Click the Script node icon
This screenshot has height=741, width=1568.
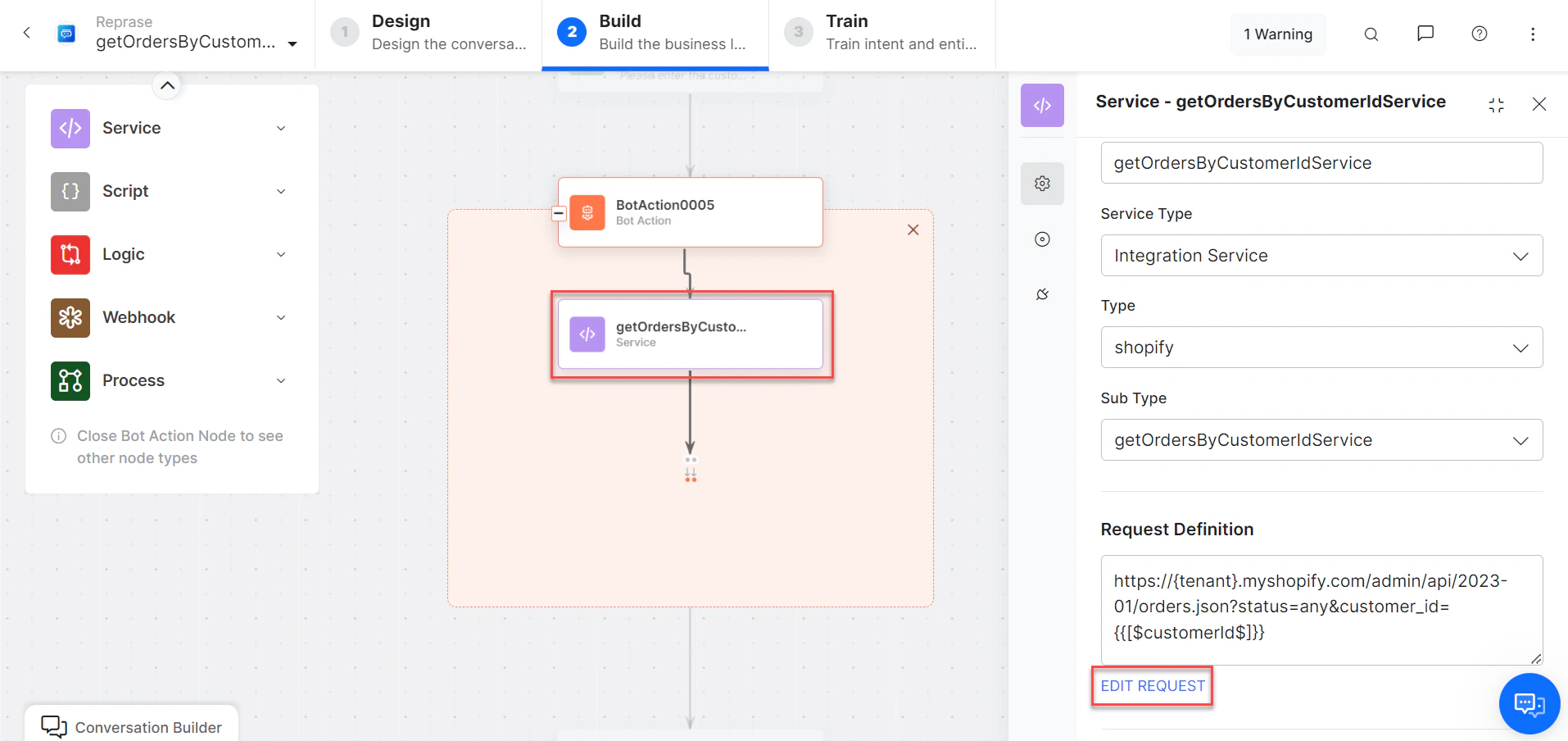pos(70,191)
